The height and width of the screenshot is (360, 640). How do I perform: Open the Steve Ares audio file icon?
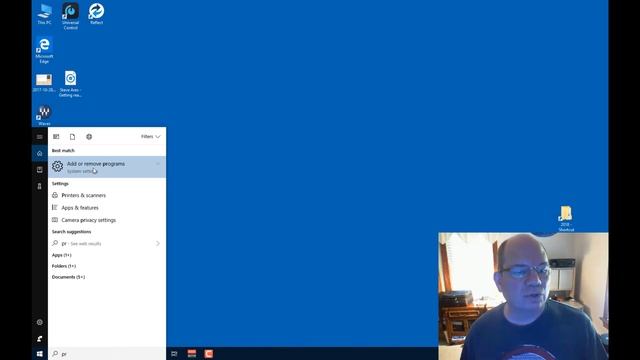point(70,84)
